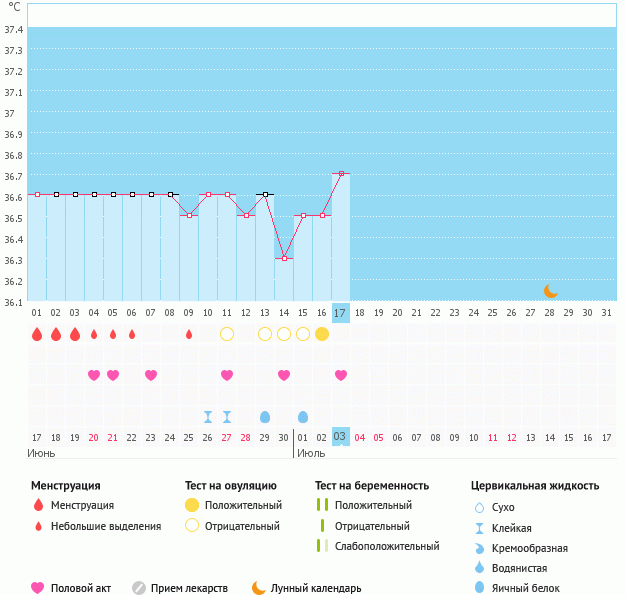Click the gray Прием лекарств icon in the legend
The width and height of the screenshot is (626, 595).
point(139,588)
